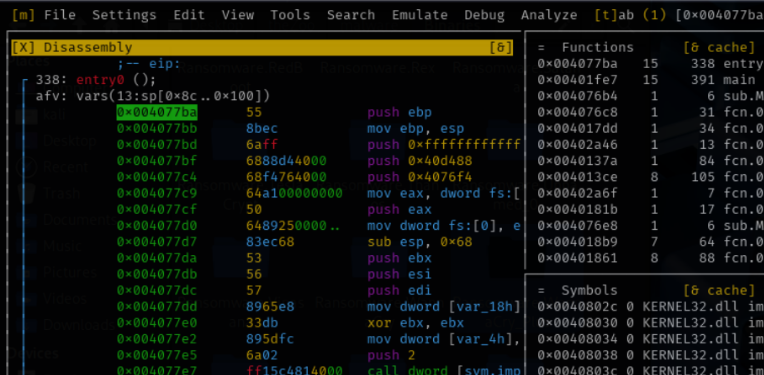Click the push edi instruction
This screenshot has width=764, height=375.
click(400, 291)
